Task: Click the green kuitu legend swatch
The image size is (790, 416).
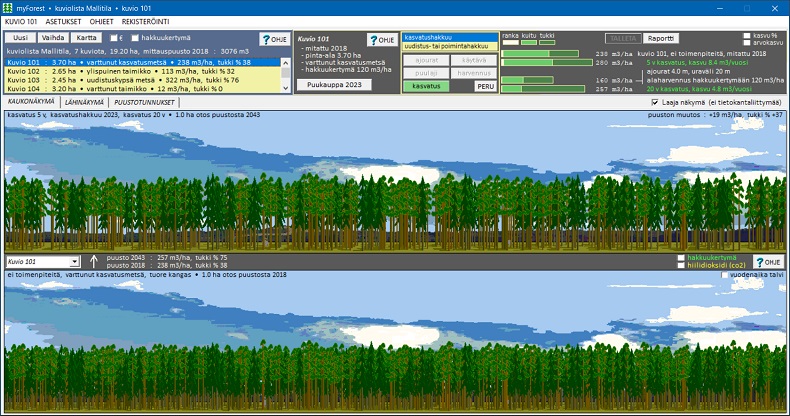Action: (x=528, y=43)
